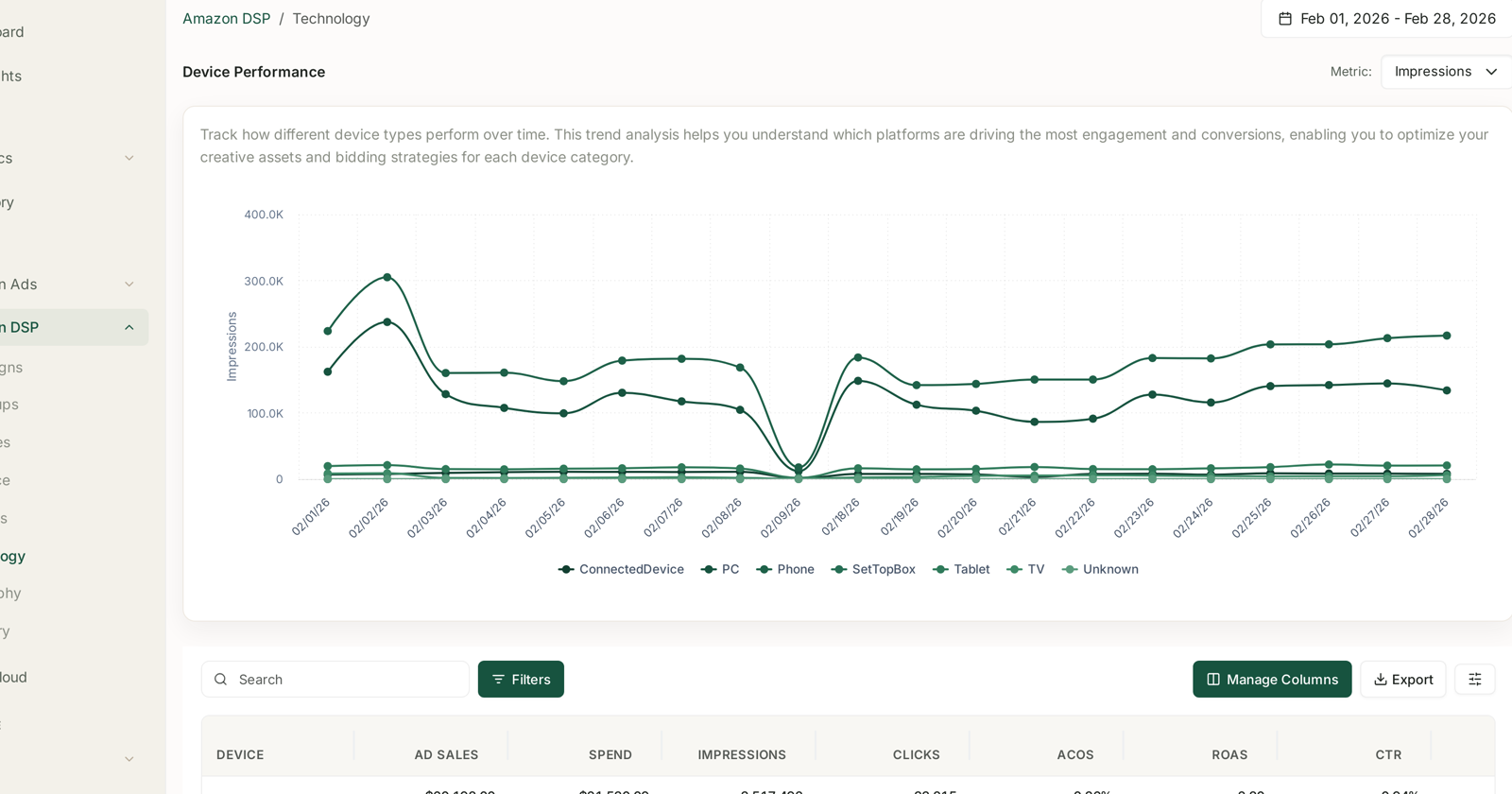Click the search magnifier icon
The height and width of the screenshot is (794, 1512).
[x=220, y=680]
